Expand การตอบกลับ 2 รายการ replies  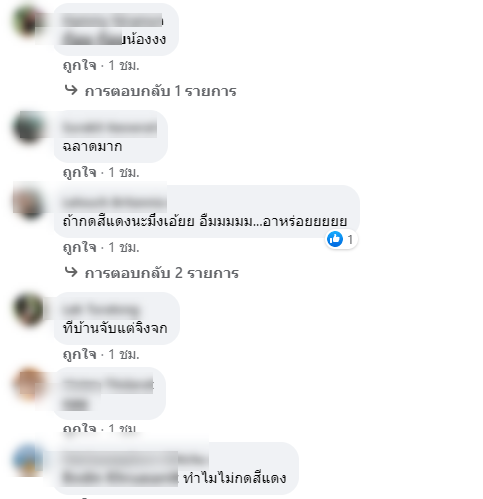pos(162,273)
